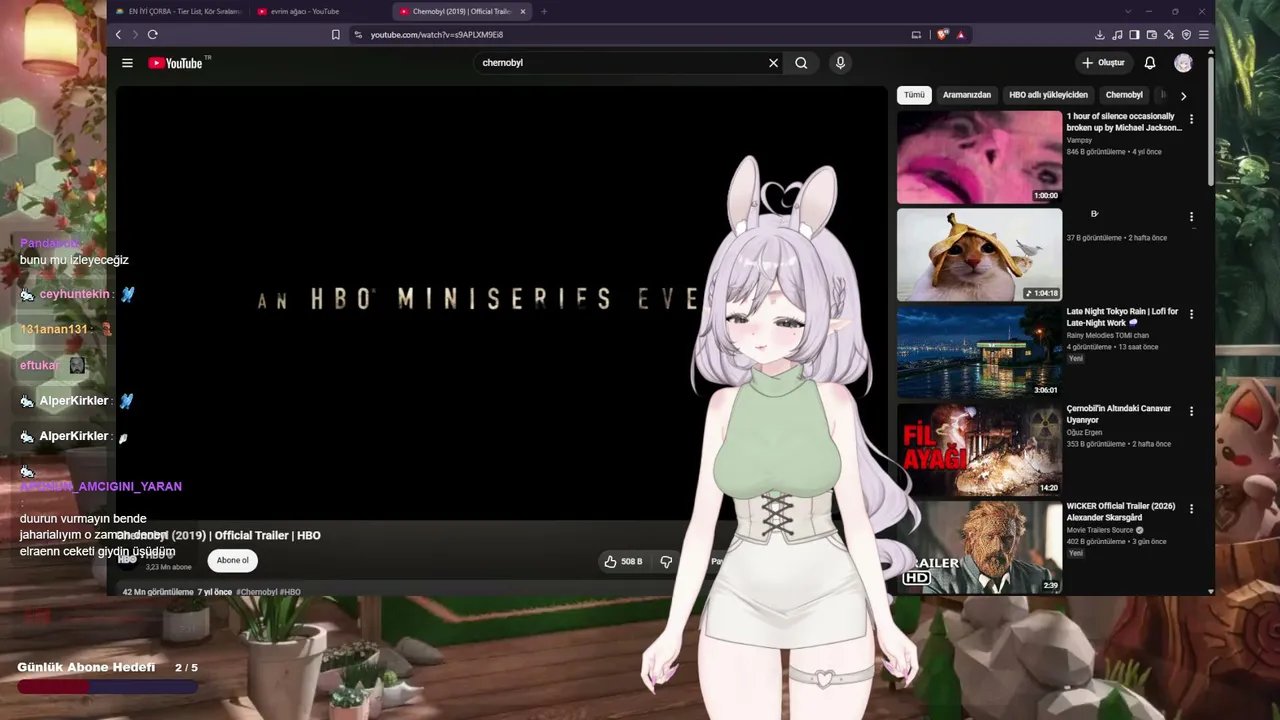Open options for the banana cat video
The image size is (1280, 720).
click(x=1191, y=217)
